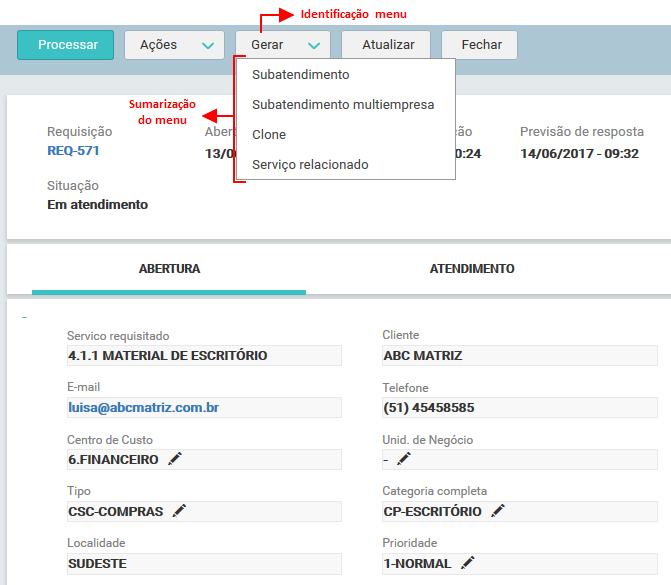
Task: Click the Telefone (51) 45458585 field
Action: click(x=520, y=407)
